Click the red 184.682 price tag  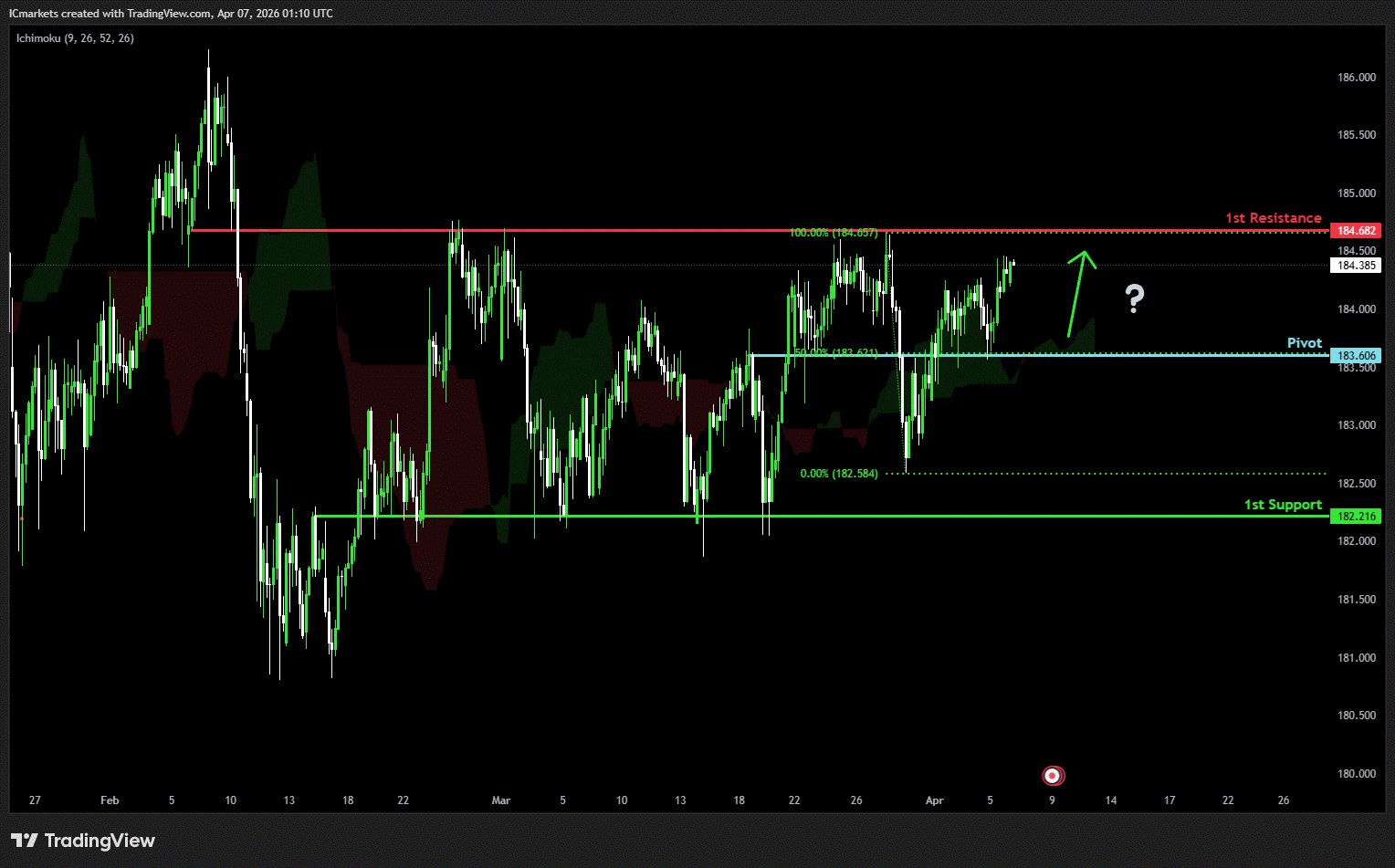1356,231
